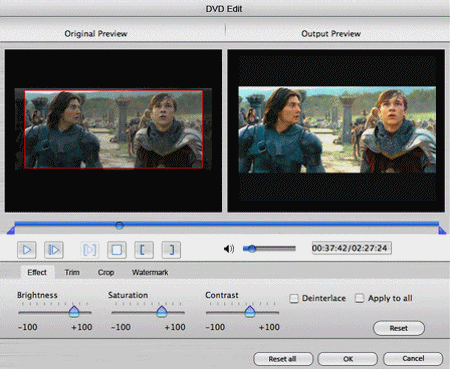Image resolution: width=450 pixels, height=369 pixels.
Task: Click the Reset all button
Action: tap(283, 359)
